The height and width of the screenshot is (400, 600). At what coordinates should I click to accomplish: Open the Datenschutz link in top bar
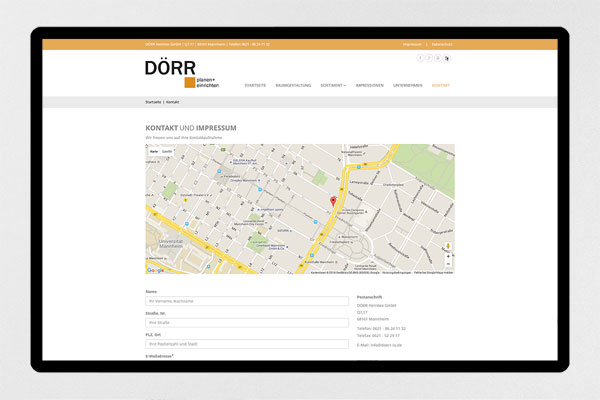point(440,45)
